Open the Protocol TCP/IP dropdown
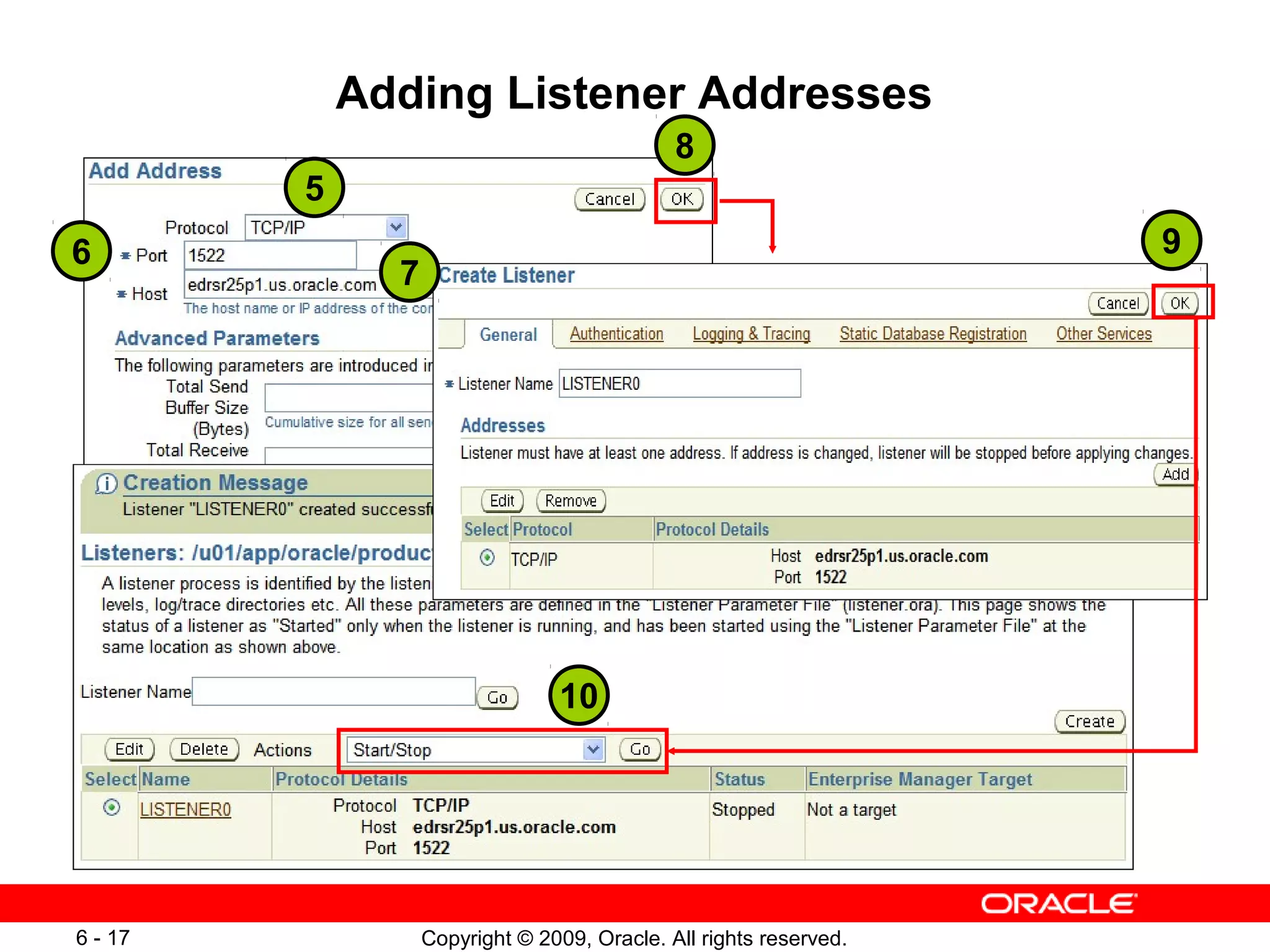 [326, 227]
